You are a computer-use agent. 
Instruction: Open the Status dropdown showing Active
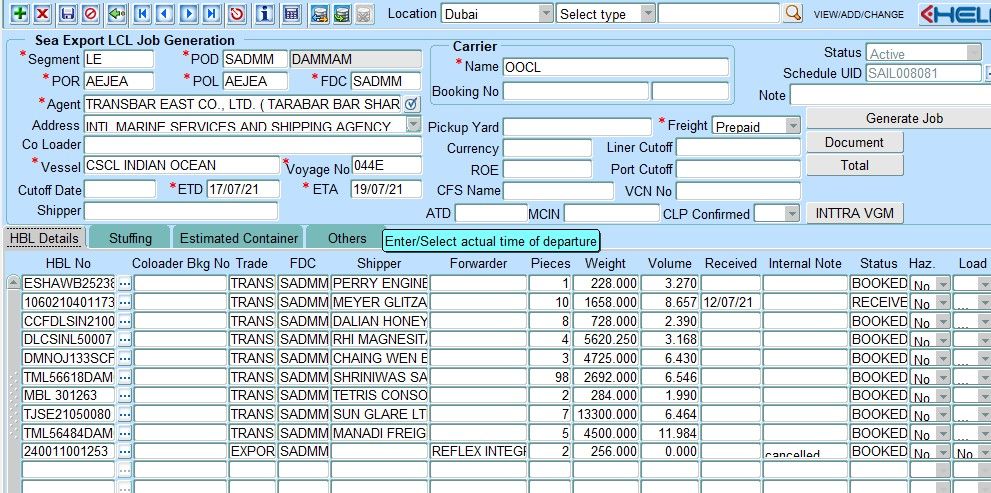973,53
